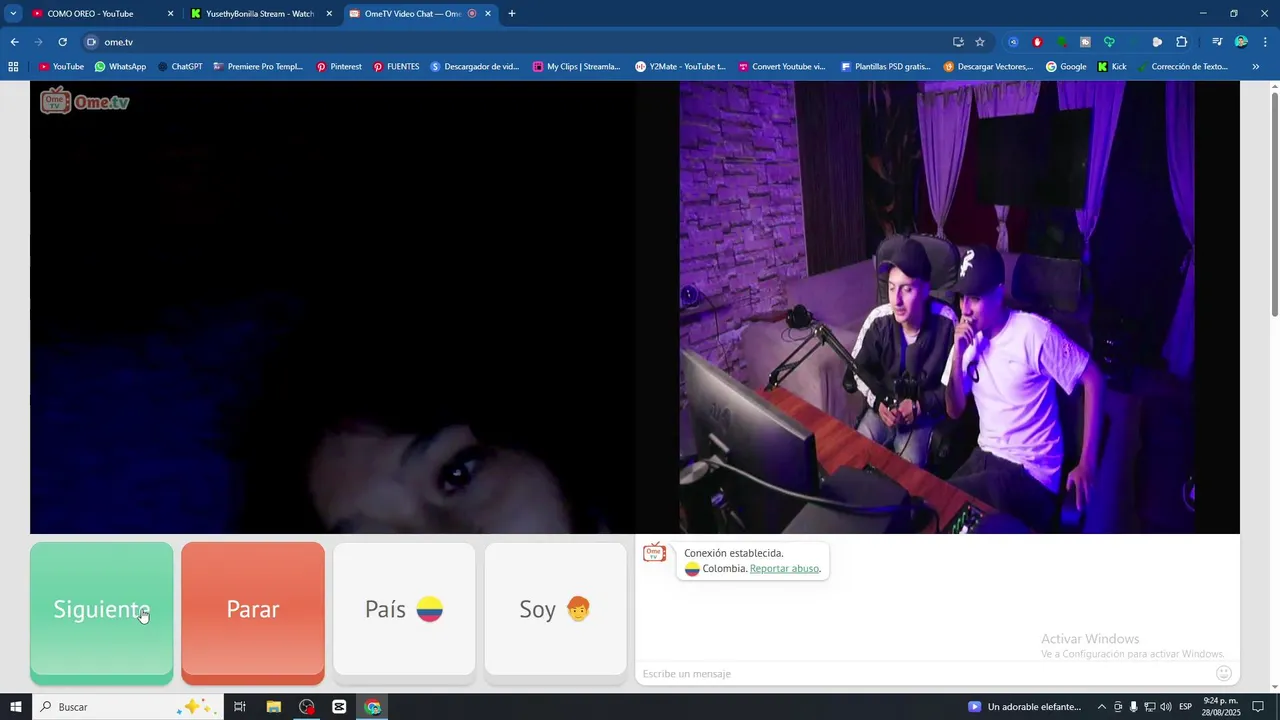Open the Corrección de Texto bookmark
The width and height of the screenshot is (1280, 720).
[x=1183, y=67]
